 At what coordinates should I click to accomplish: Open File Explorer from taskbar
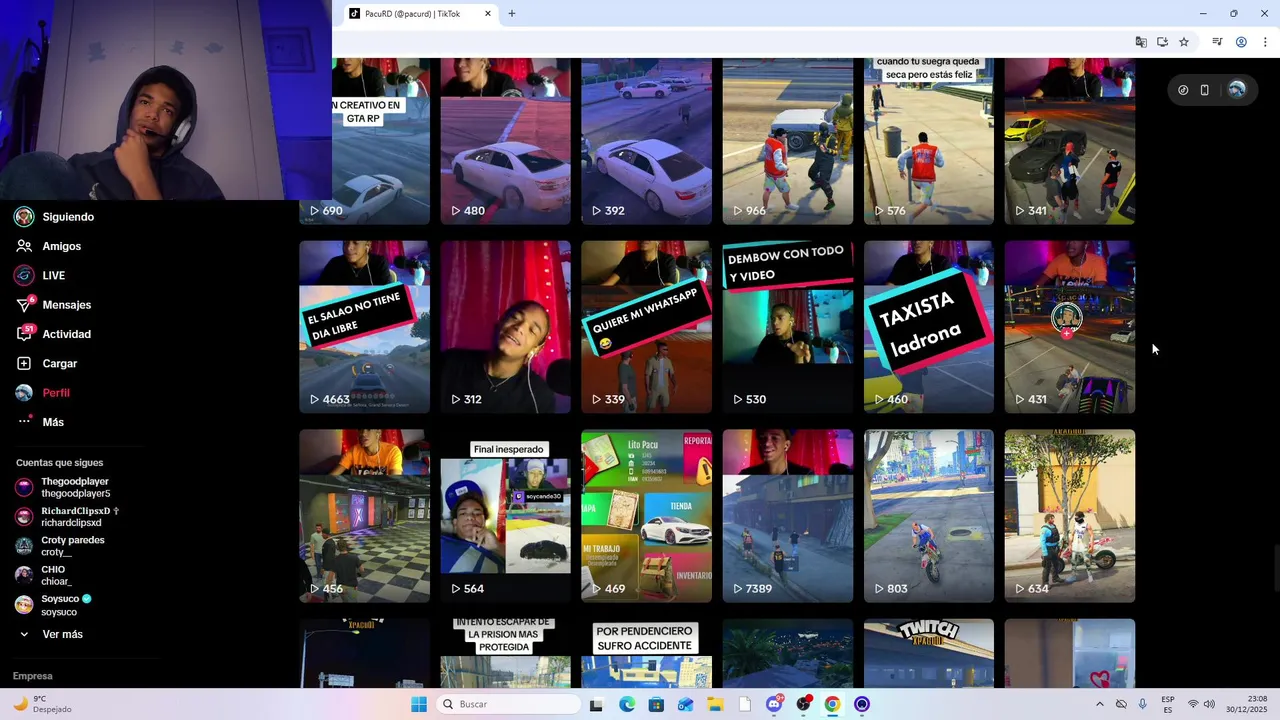715,704
